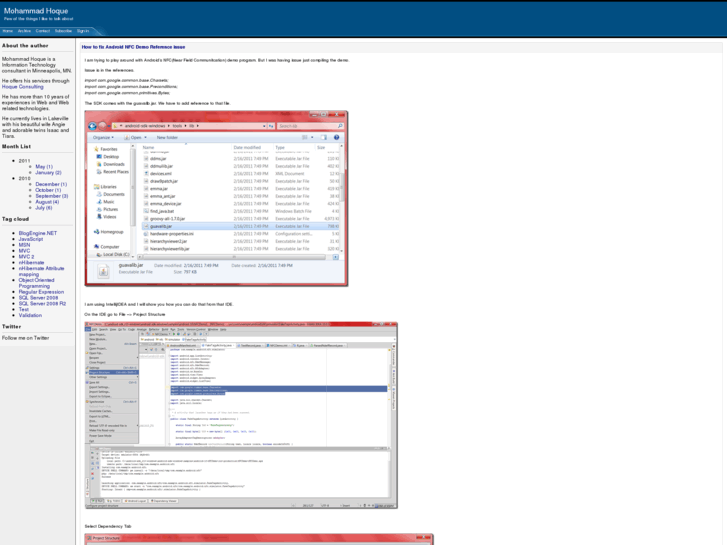Open the Windows Explorer guavalib.jar screenshot image

pyautogui.click(x=216, y=199)
